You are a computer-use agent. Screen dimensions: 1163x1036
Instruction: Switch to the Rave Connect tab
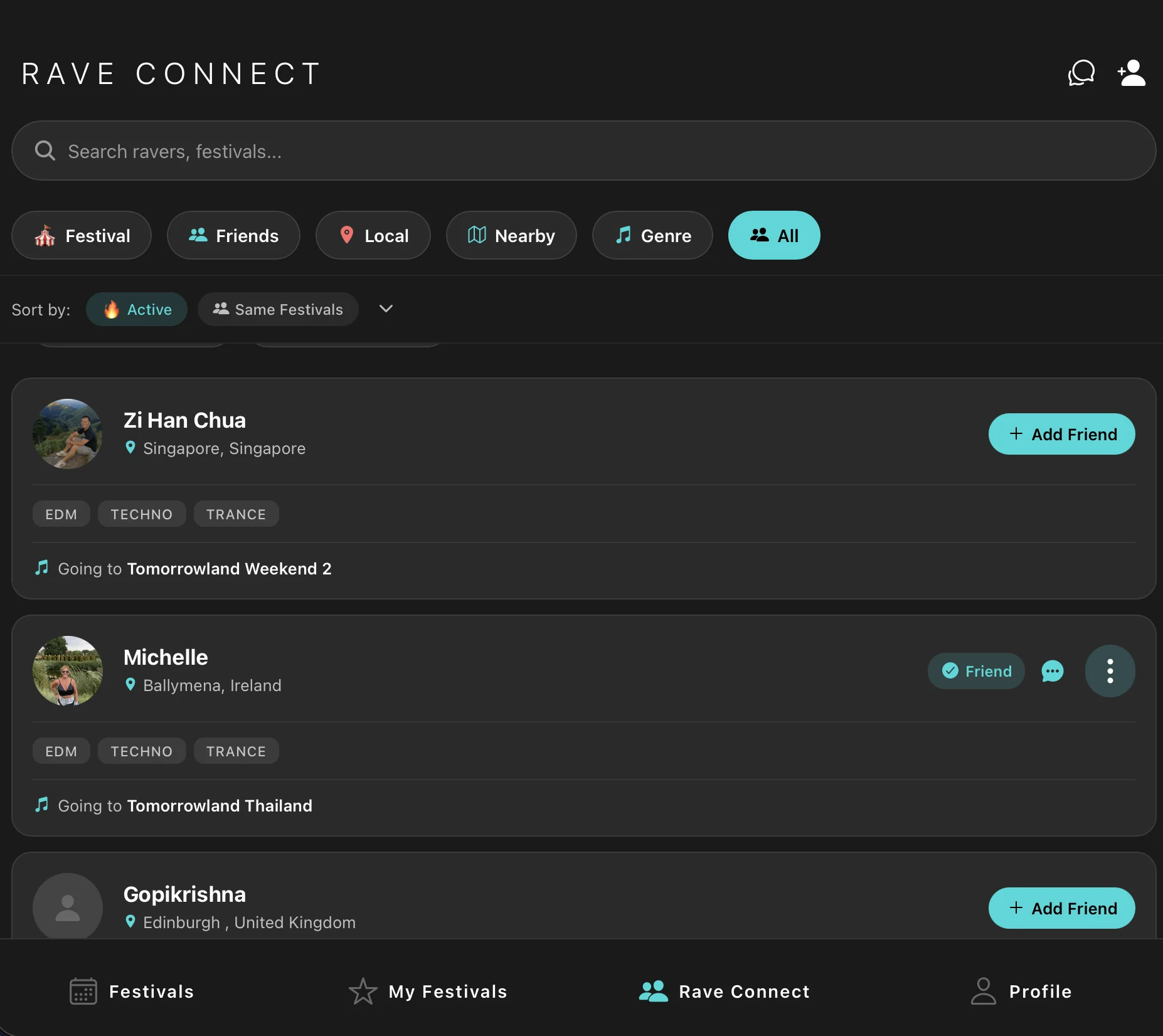click(x=725, y=991)
